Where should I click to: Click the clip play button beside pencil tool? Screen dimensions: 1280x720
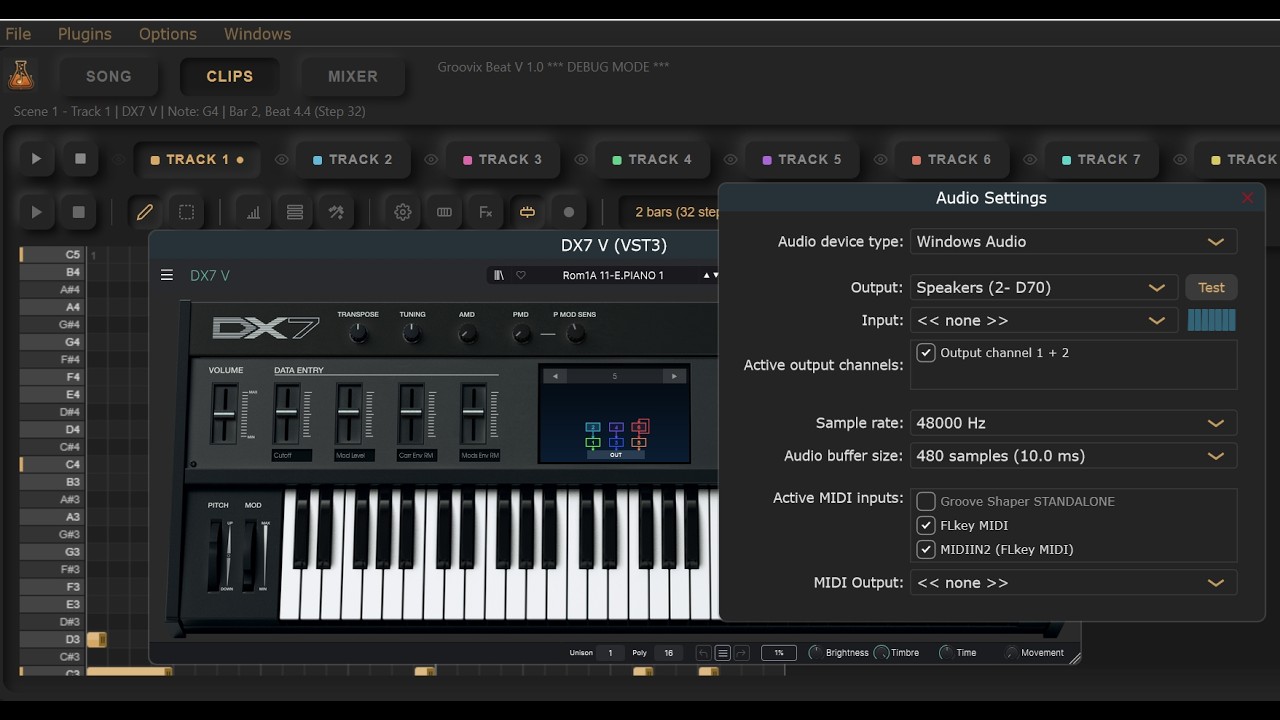[37, 212]
